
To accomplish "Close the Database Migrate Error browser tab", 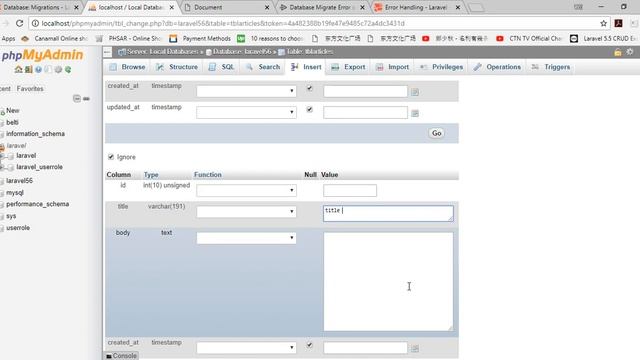I will (362, 7).
